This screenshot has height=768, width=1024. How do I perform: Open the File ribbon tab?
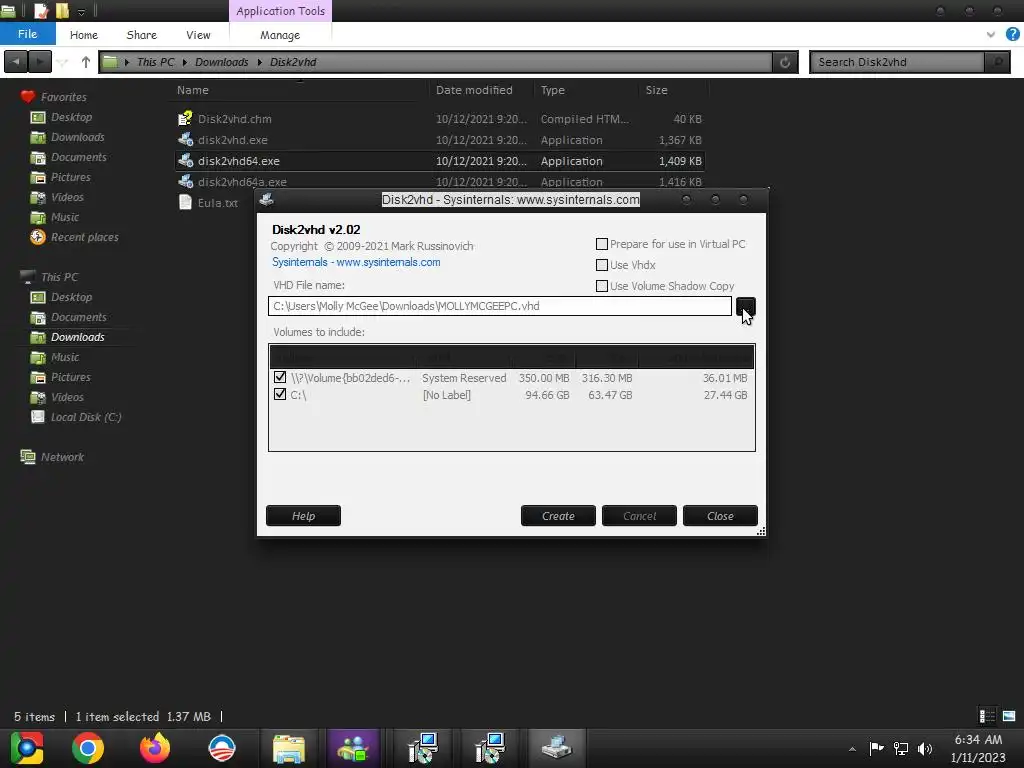click(x=27, y=34)
